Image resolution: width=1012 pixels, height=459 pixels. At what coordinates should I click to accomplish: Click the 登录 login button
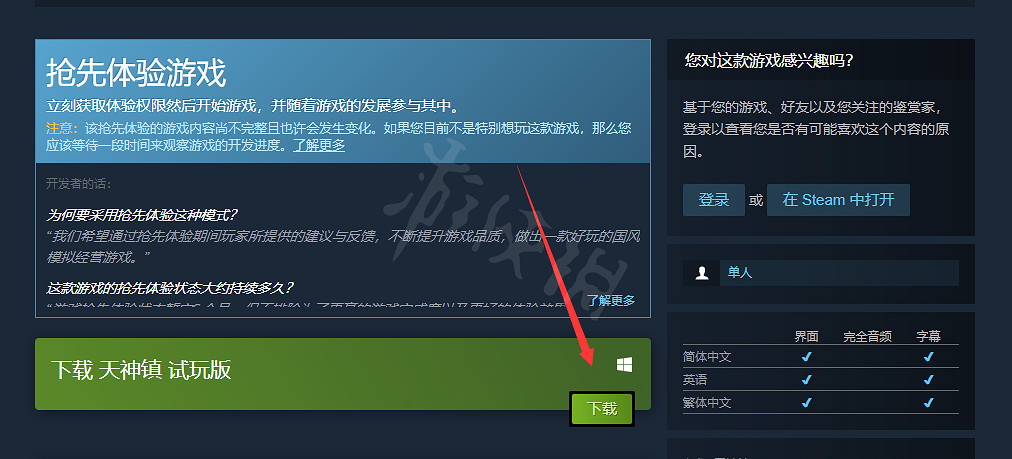click(x=713, y=200)
